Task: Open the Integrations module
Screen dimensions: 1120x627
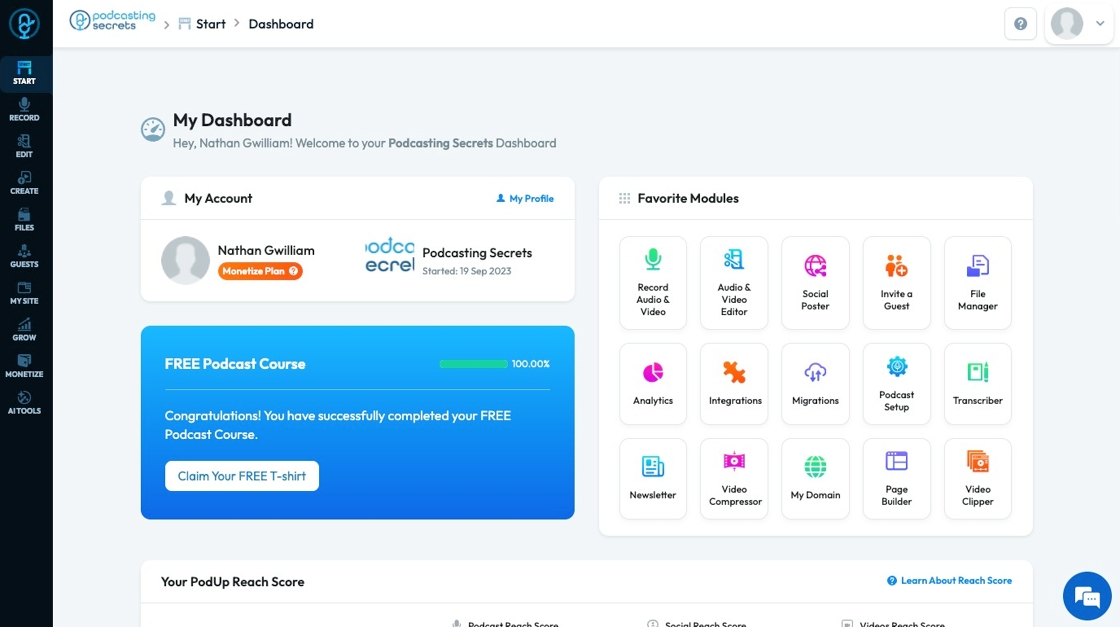Action: click(x=734, y=384)
